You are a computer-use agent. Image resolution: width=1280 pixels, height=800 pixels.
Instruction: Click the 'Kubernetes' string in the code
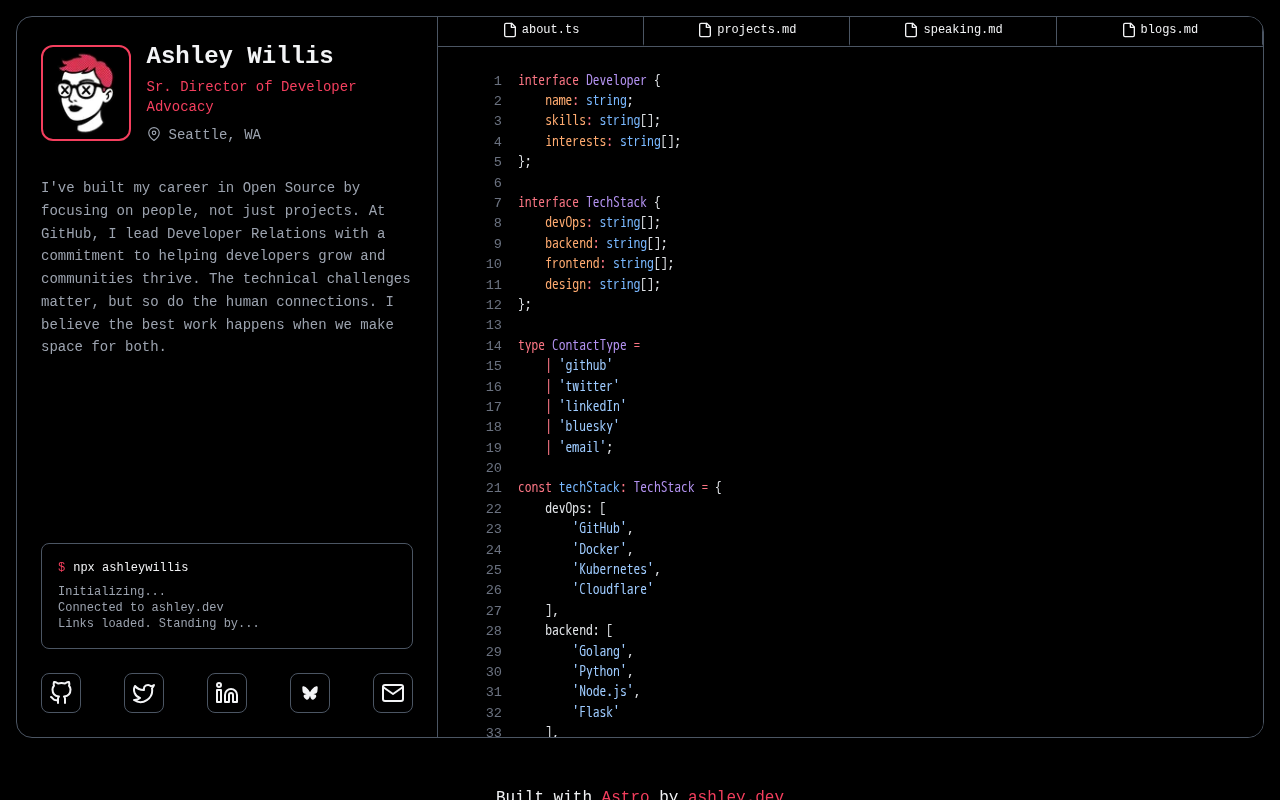point(613,569)
